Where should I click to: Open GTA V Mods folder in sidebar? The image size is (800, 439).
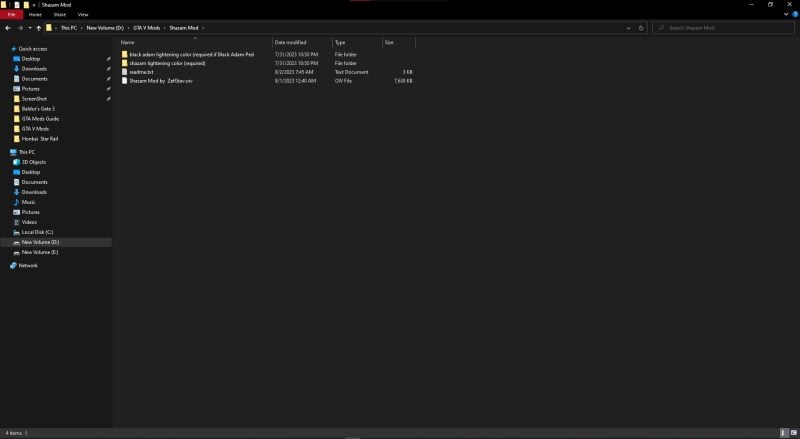[x=35, y=129]
